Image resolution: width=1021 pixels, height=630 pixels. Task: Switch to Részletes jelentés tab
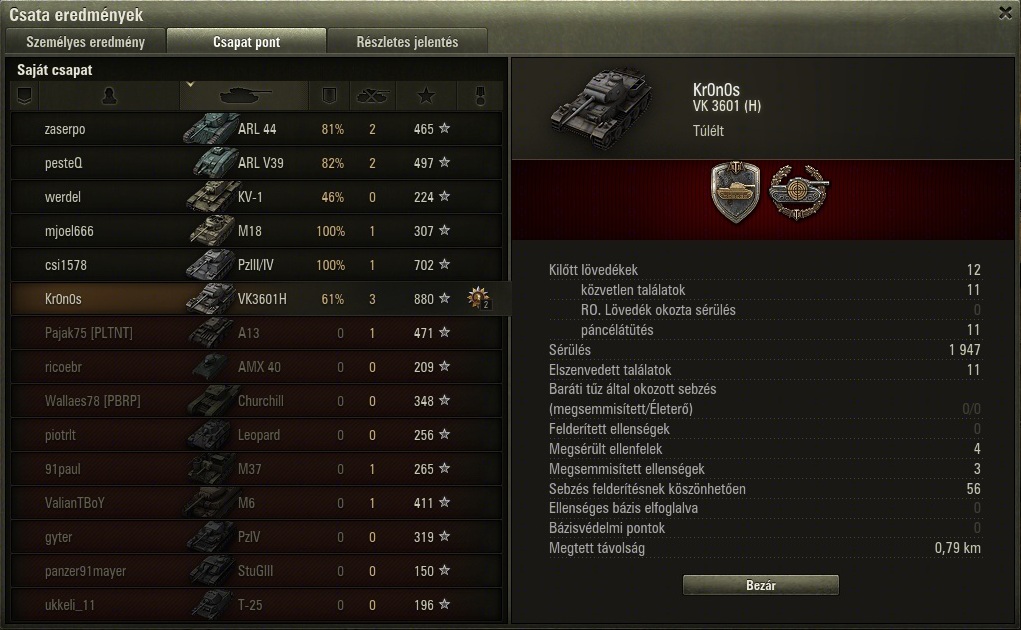(407, 42)
